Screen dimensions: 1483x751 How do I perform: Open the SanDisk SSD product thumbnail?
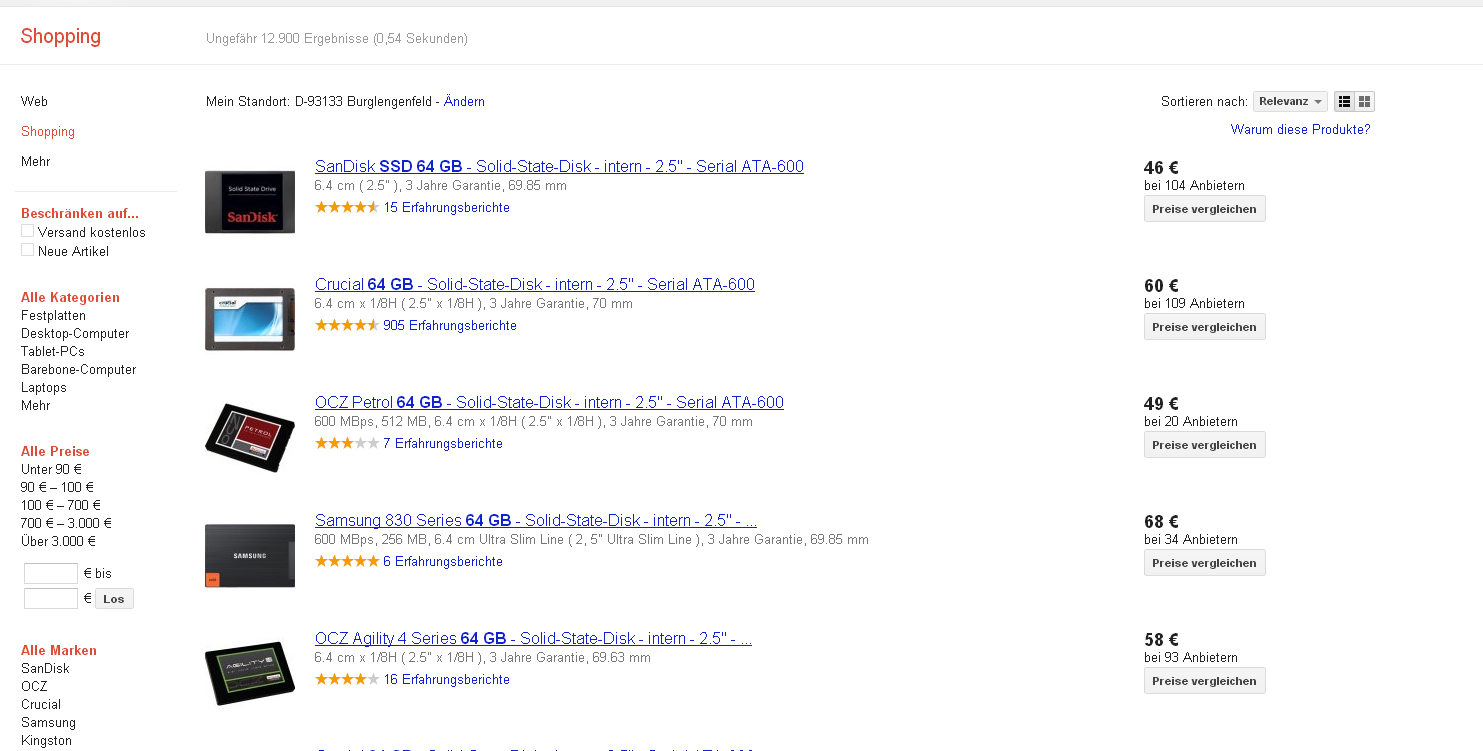250,201
